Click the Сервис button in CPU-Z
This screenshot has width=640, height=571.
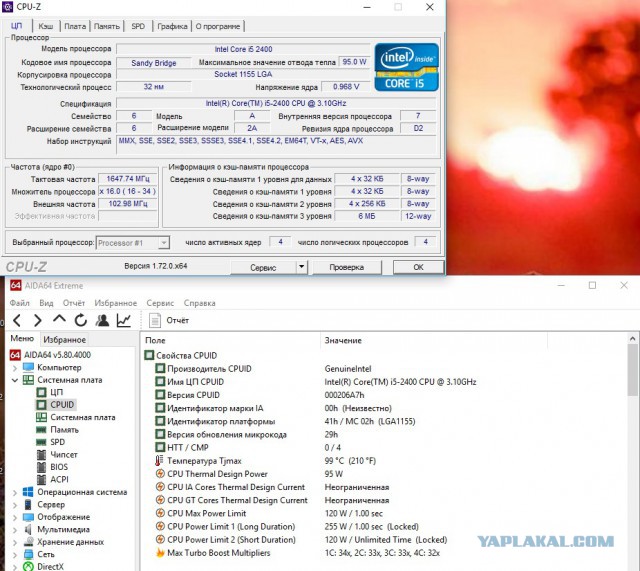263,267
